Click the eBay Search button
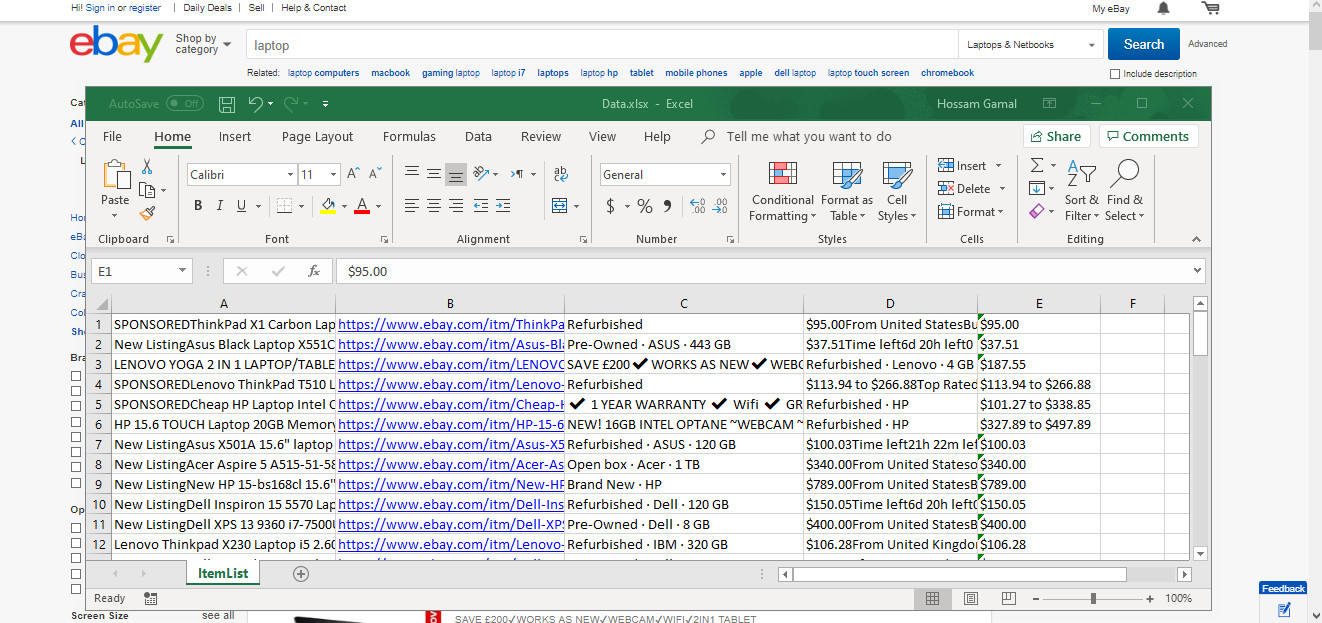Image resolution: width=1322 pixels, height=623 pixels. 1143,44
